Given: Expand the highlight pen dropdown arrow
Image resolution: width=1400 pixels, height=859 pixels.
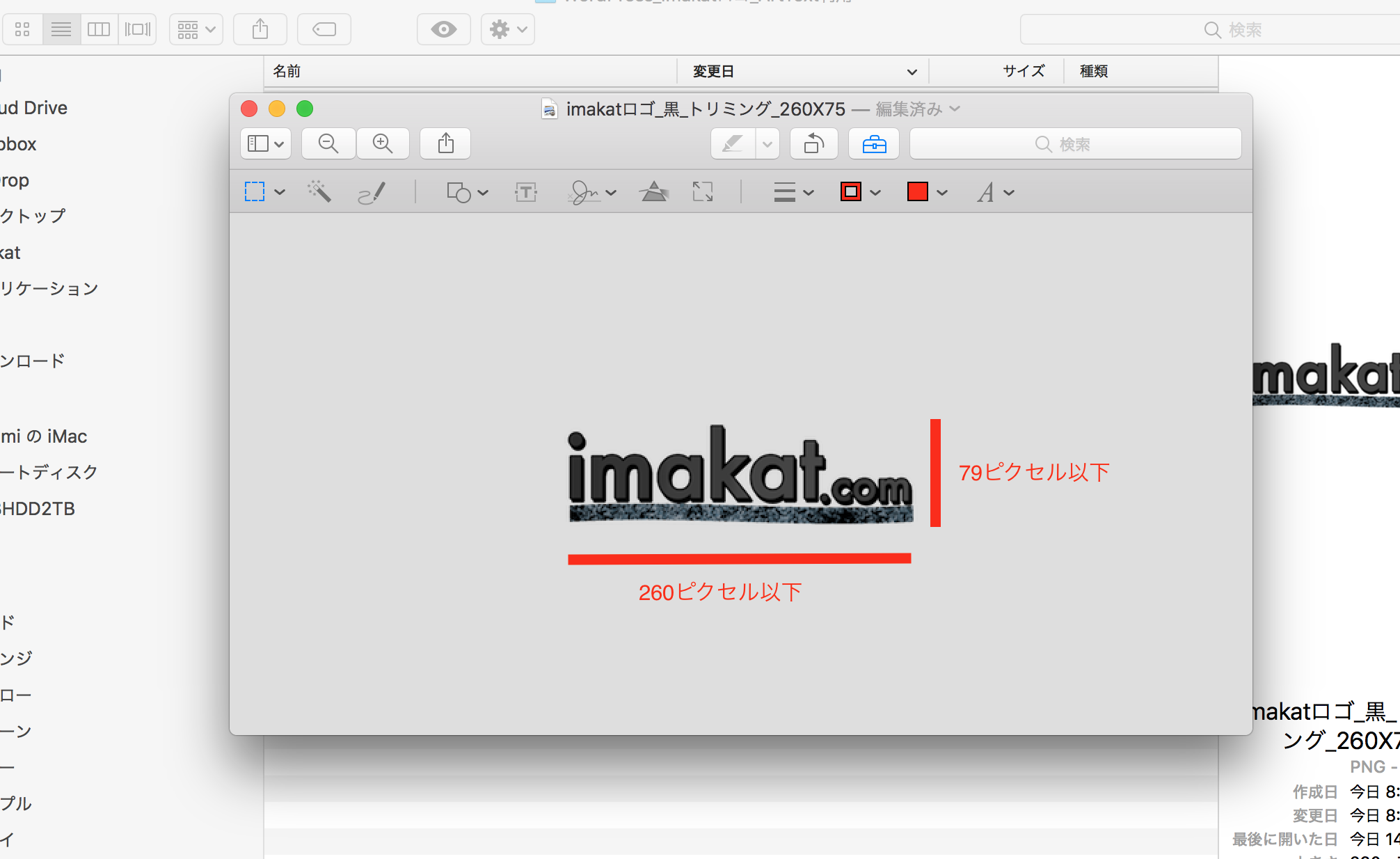Looking at the screenshot, I should (767, 144).
